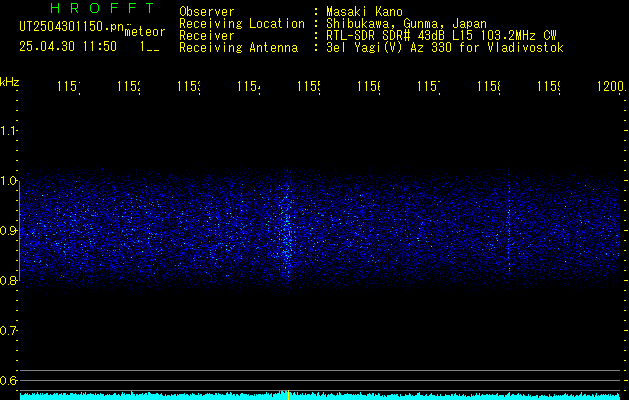Viewport: 629px width, 400px height.
Task: Click the bright meteor echo streak near 1154:30
Action: (x=286, y=231)
